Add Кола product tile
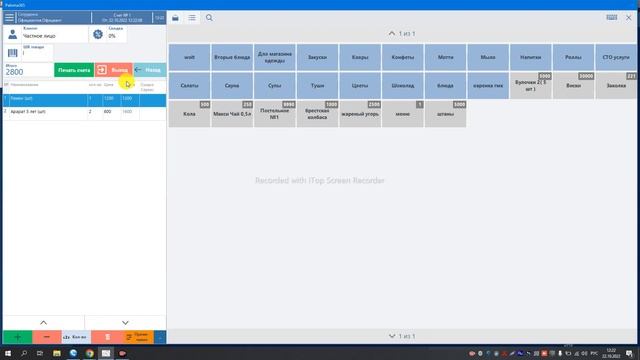This screenshot has height=360, width=640. [189, 114]
